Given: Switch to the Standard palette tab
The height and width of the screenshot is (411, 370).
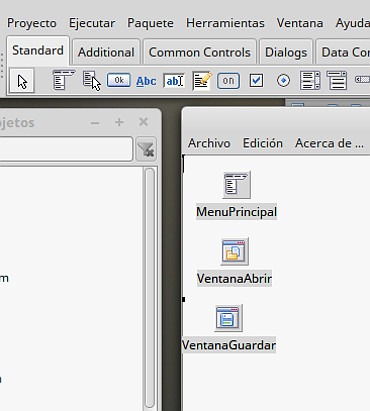Looking at the screenshot, I should pyautogui.click(x=38, y=50).
